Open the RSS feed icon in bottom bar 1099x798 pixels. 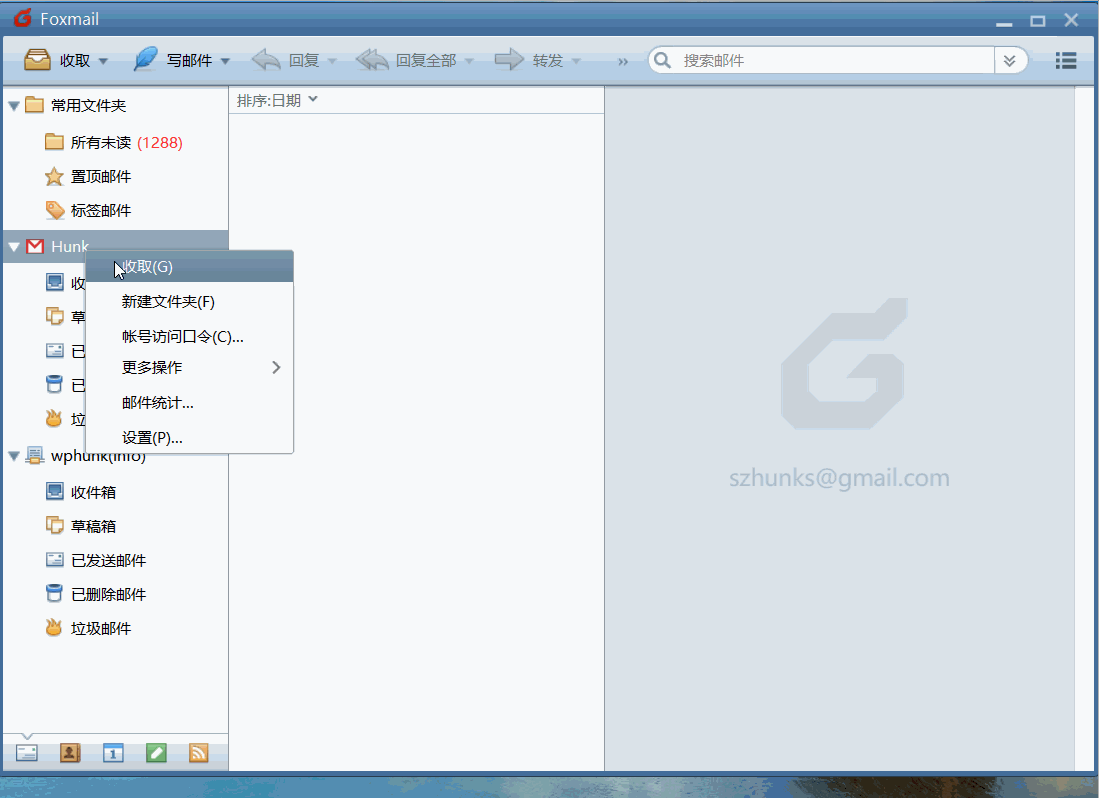point(199,753)
